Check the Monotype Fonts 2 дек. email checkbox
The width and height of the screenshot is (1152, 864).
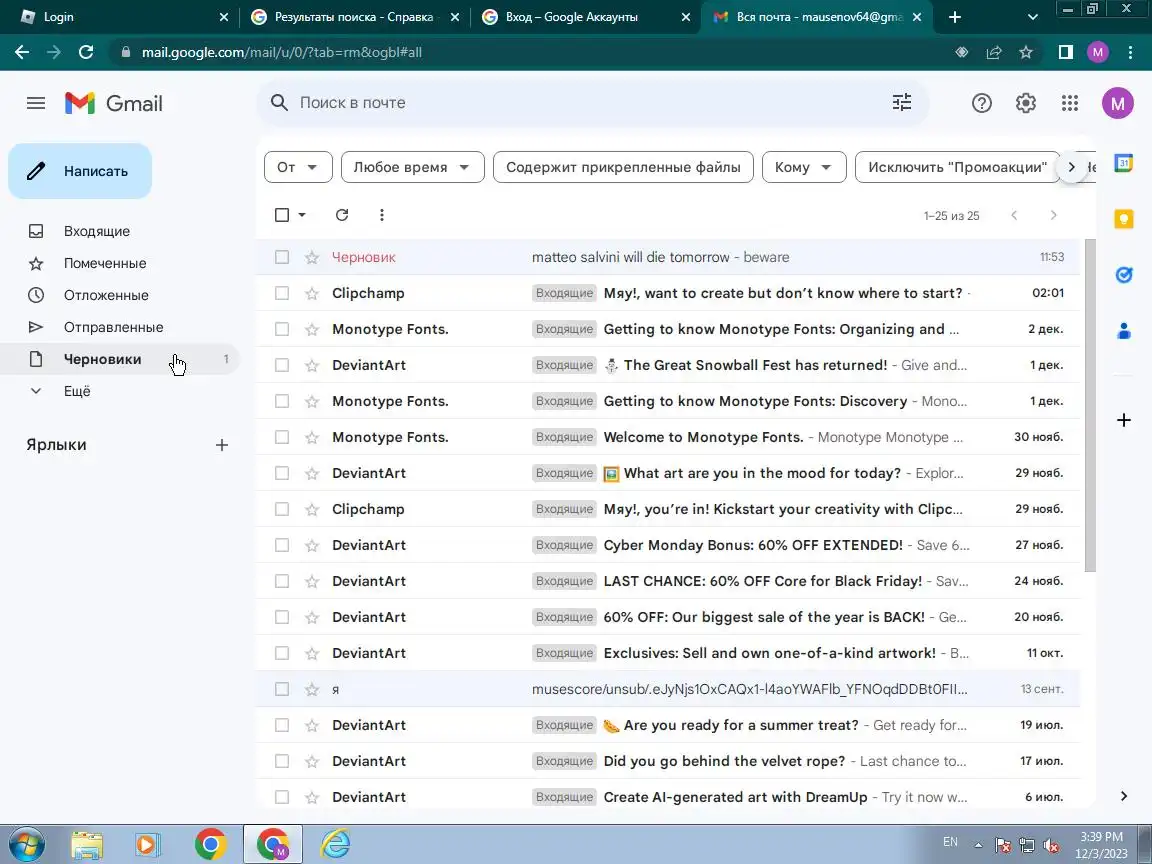coord(281,329)
